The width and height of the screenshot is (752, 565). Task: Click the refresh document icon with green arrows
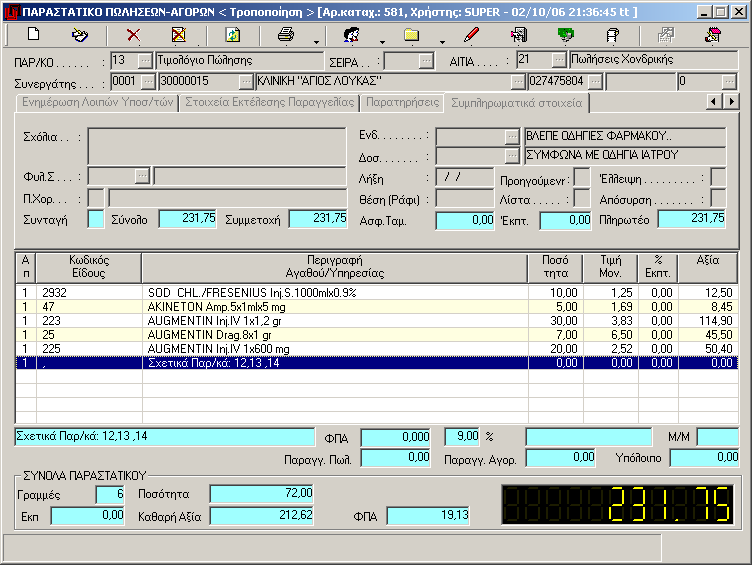click(x=233, y=35)
